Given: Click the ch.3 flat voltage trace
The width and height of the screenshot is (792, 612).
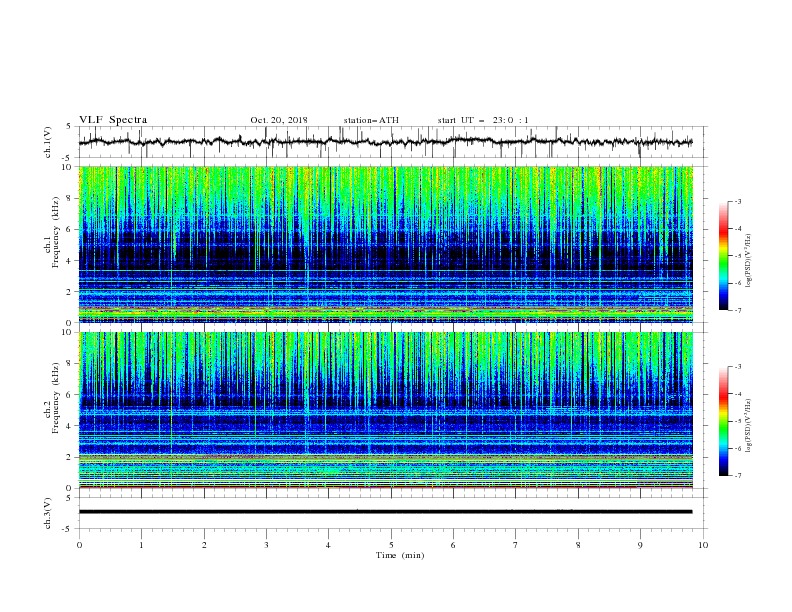Looking at the screenshot, I should tap(386, 512).
